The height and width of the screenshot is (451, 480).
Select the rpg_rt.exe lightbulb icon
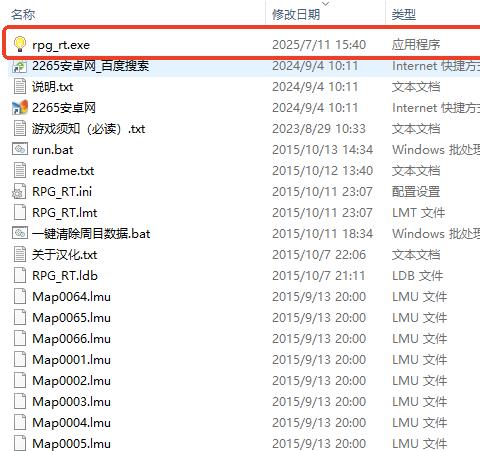tap(20, 44)
